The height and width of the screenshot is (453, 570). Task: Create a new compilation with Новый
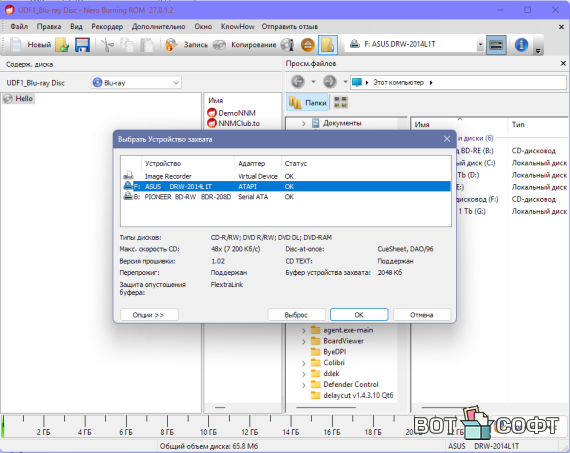(30, 45)
